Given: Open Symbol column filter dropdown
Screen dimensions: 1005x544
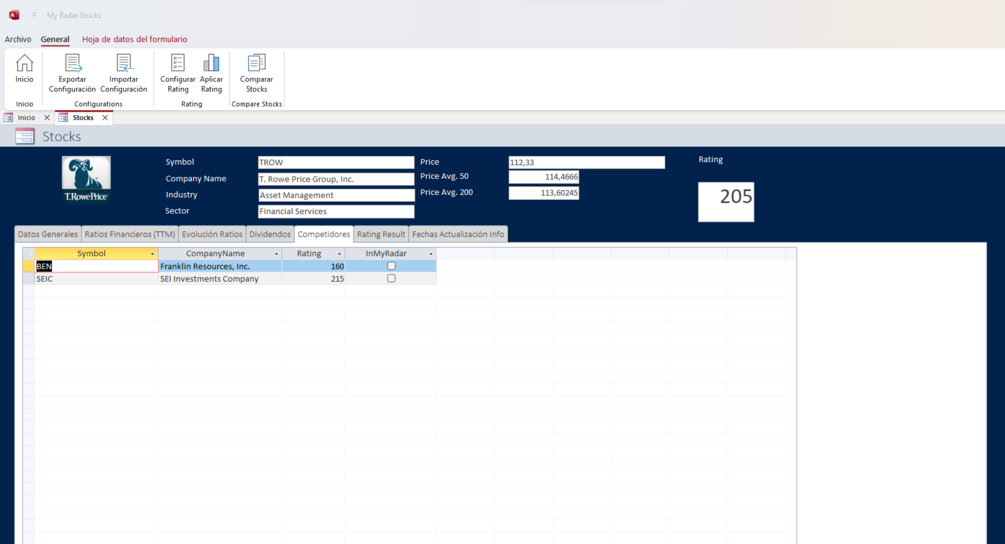Looking at the screenshot, I should [x=153, y=254].
